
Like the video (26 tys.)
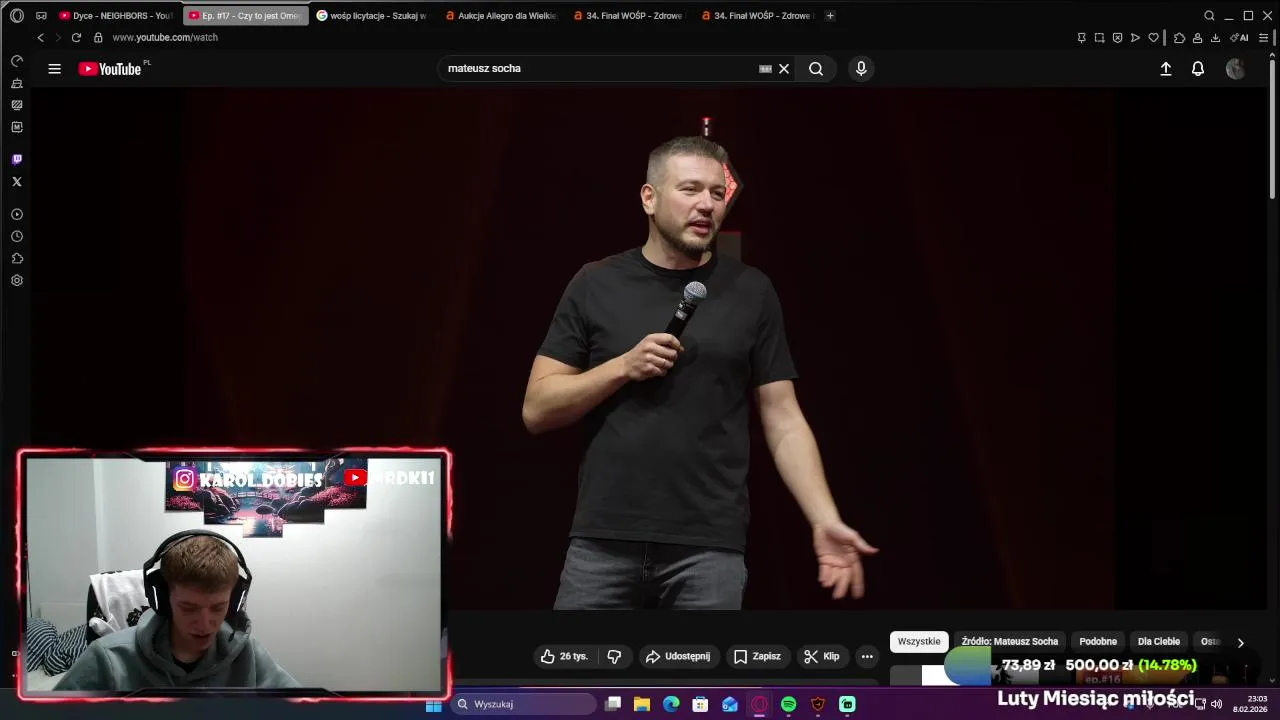565,656
